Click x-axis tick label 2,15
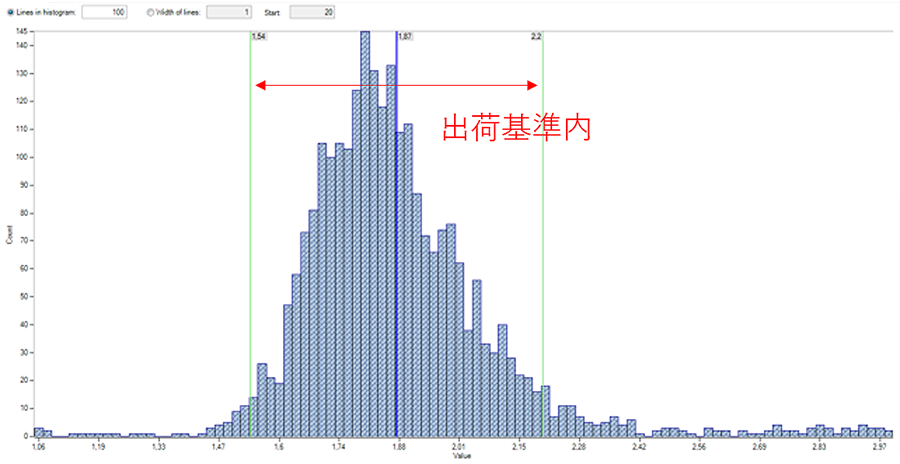This screenshot has height=464, width=900. [x=519, y=446]
